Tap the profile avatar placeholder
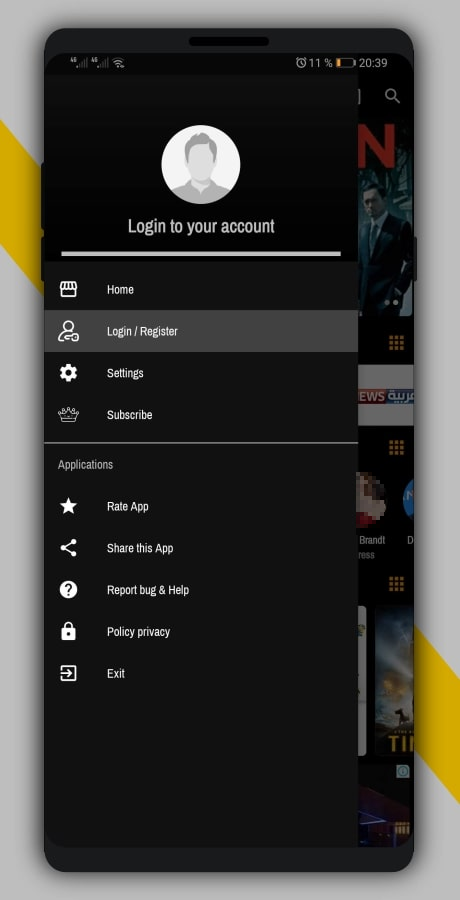The width and height of the screenshot is (460, 900). click(x=200, y=165)
